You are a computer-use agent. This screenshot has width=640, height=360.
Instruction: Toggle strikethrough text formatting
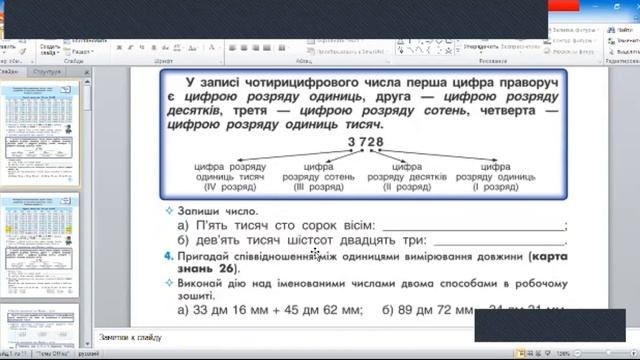point(165,48)
